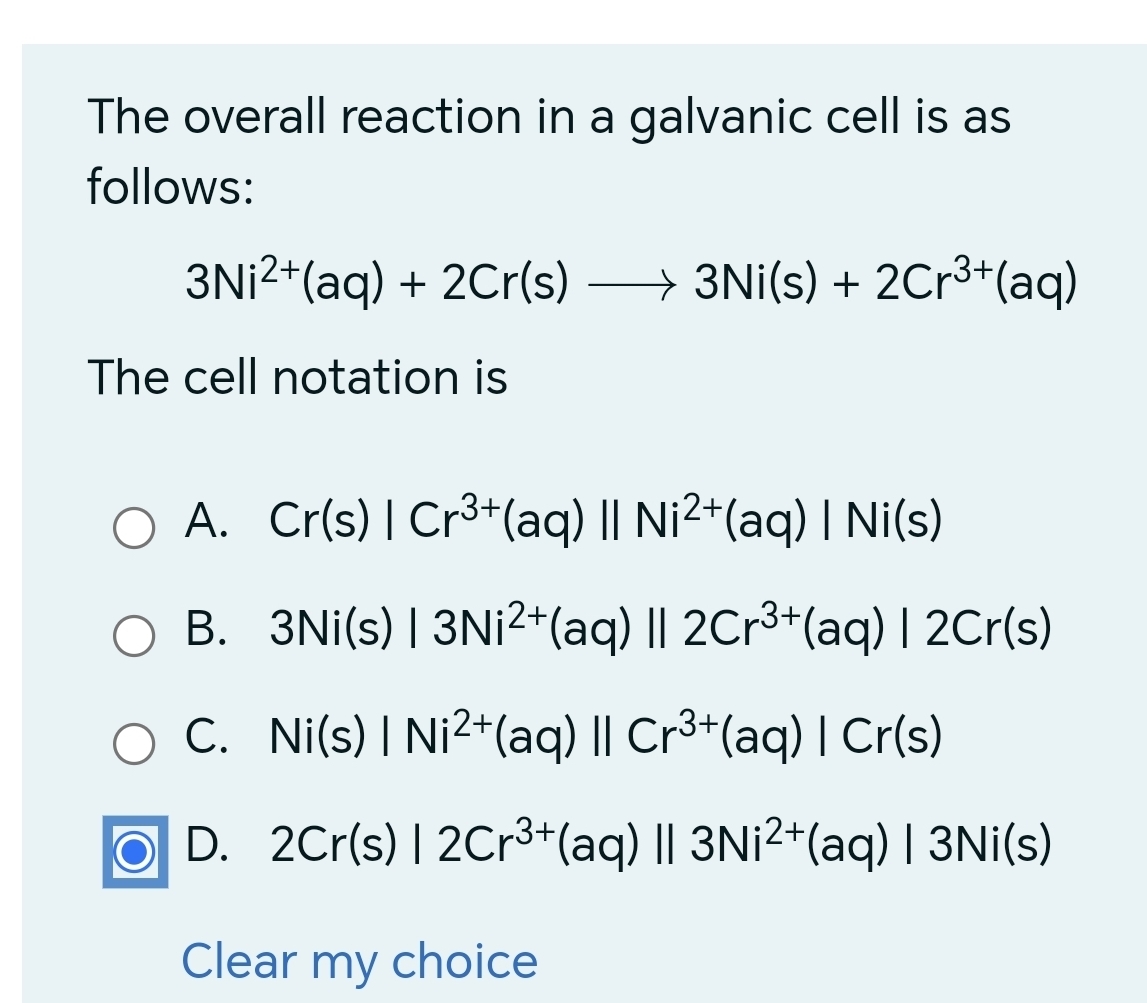Click the letter label 'C.'

[x=205, y=738]
